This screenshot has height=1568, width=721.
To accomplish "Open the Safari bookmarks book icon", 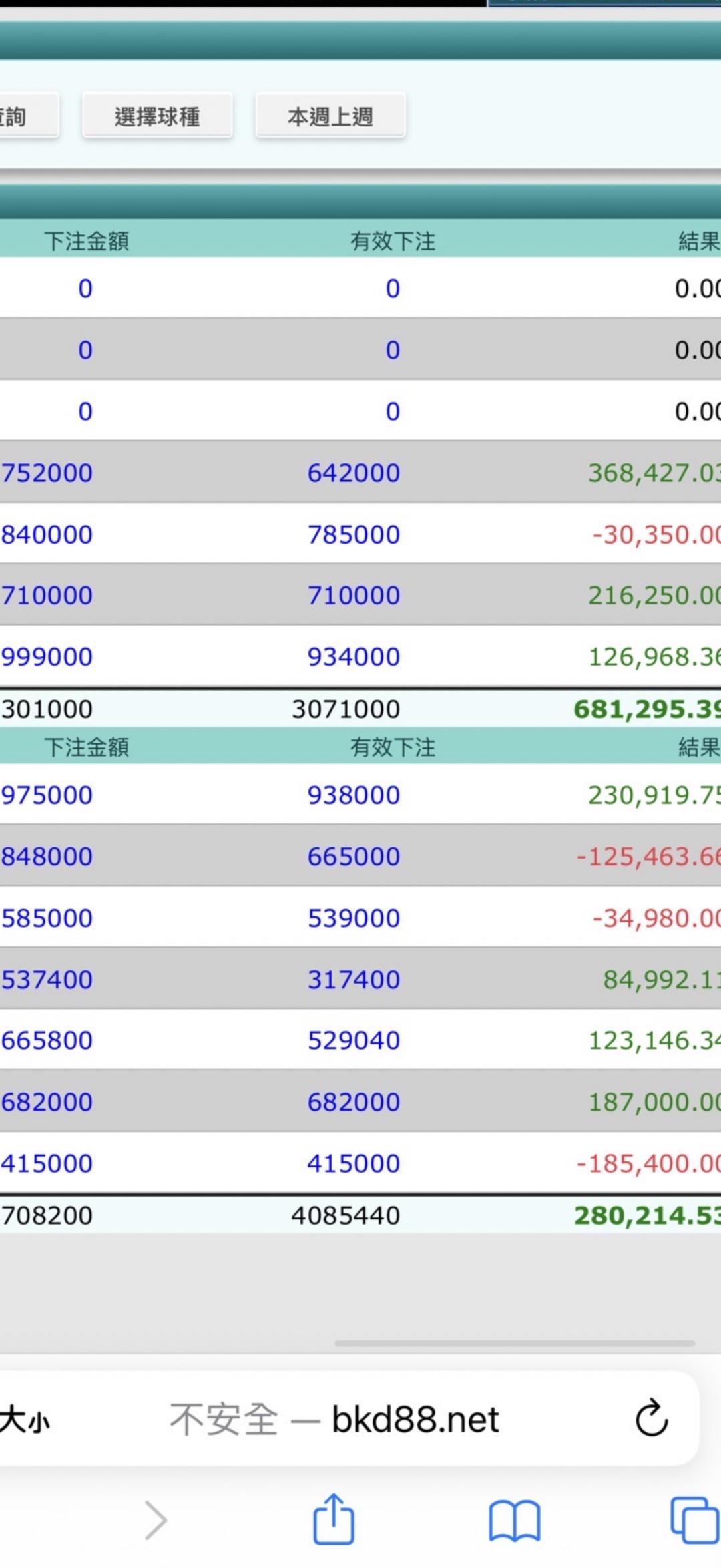I will pos(514,1521).
